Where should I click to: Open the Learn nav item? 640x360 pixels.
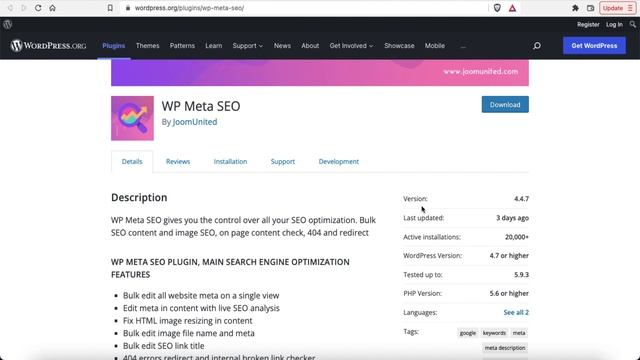pos(213,46)
